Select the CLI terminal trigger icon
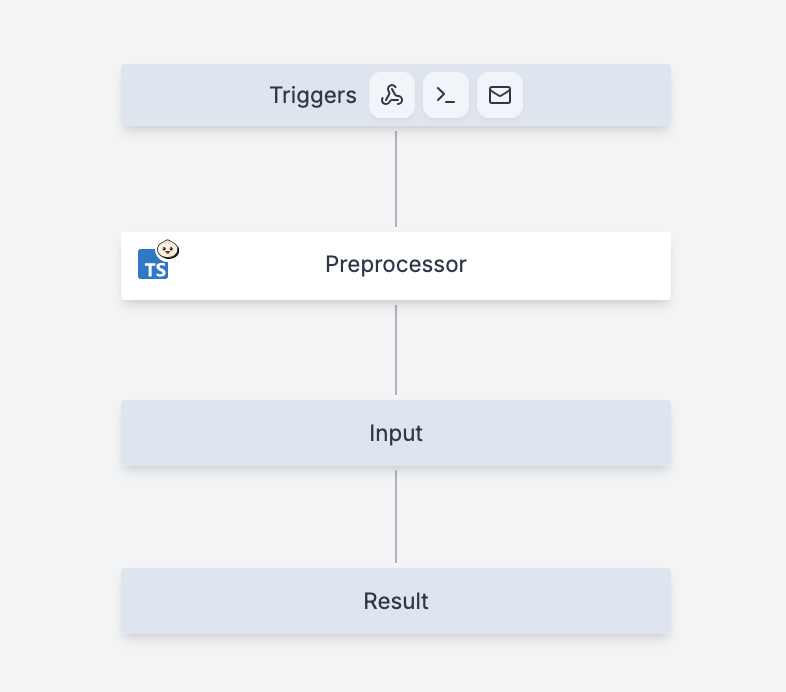 click(446, 95)
